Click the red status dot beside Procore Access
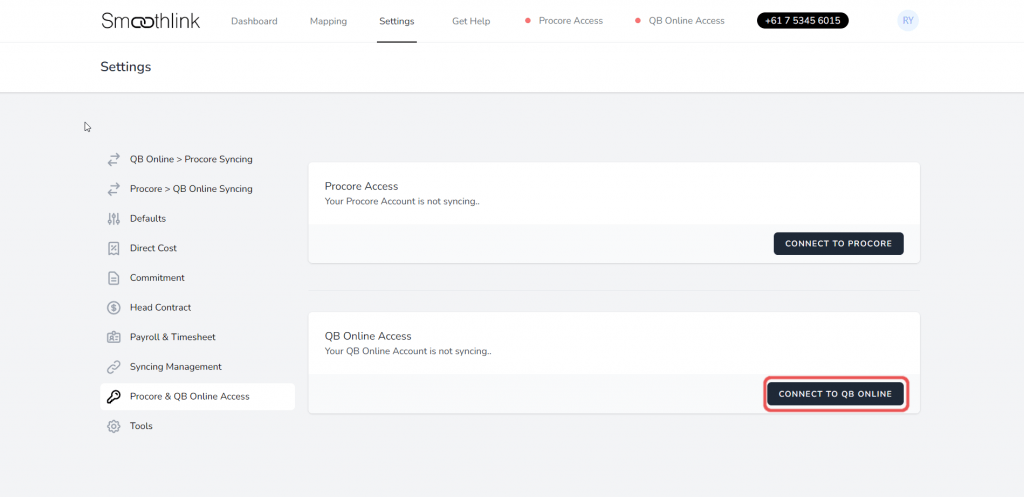The height and width of the screenshot is (497, 1024). 528,21
